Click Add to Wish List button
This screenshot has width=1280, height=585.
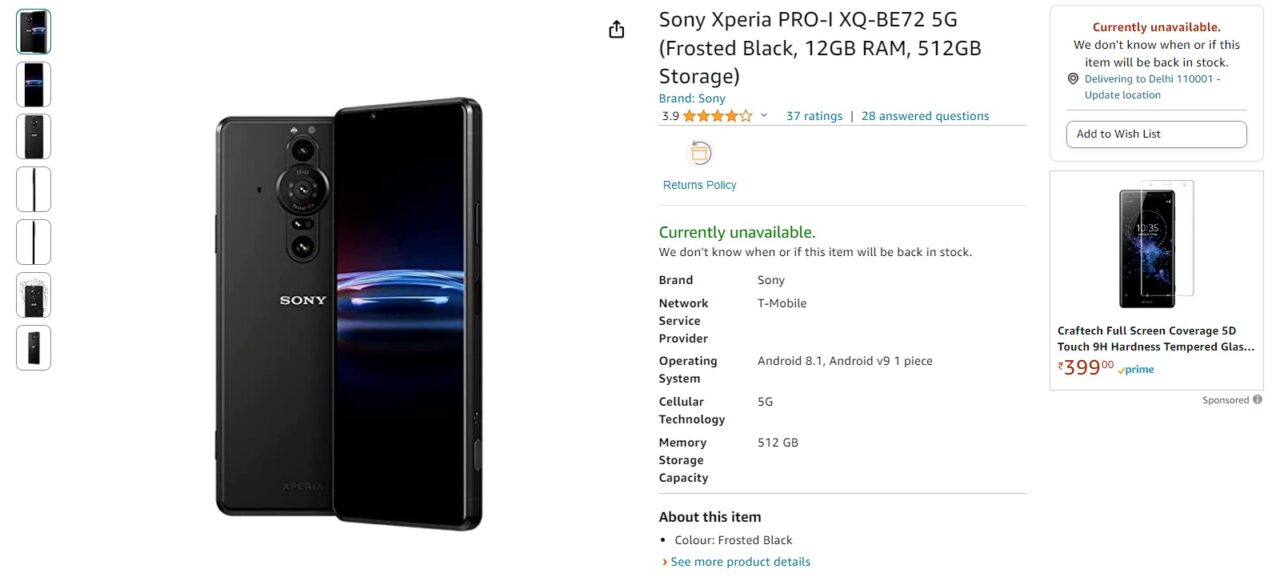coord(1157,134)
